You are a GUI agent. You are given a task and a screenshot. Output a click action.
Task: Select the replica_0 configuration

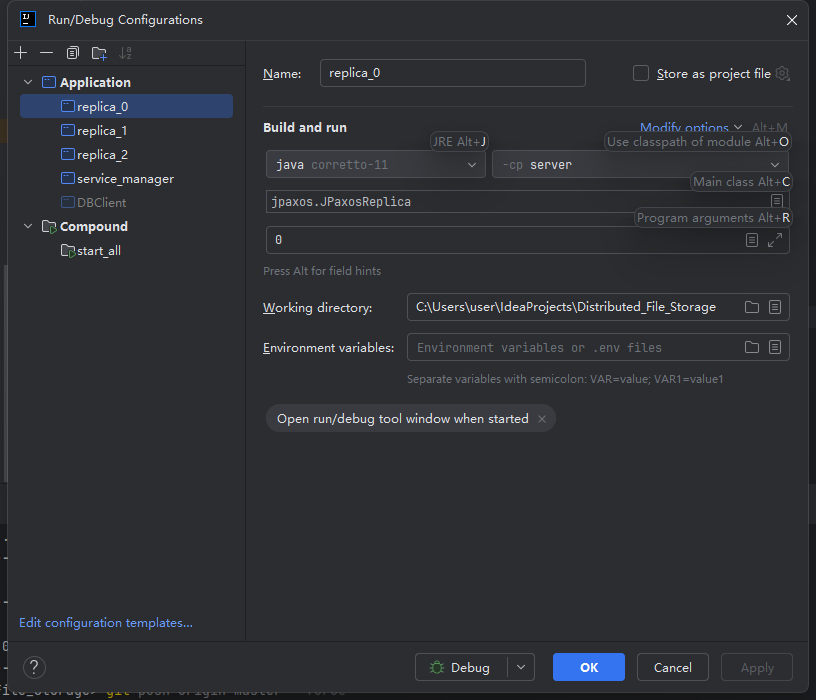(x=126, y=106)
